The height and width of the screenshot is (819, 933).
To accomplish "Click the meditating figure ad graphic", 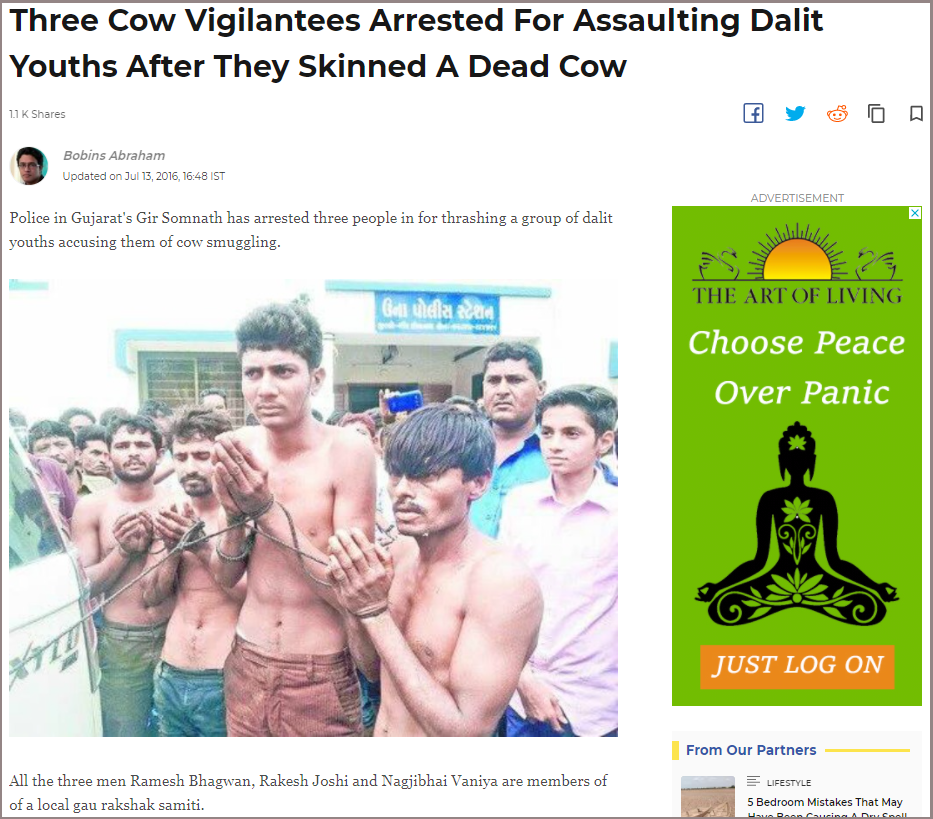I will click(x=797, y=524).
